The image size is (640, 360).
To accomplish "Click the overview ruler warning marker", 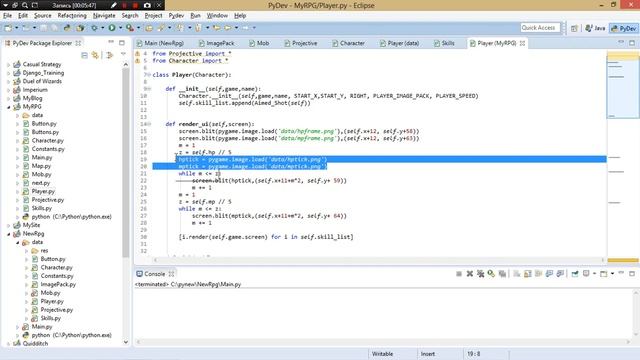I will [x=622, y=260].
